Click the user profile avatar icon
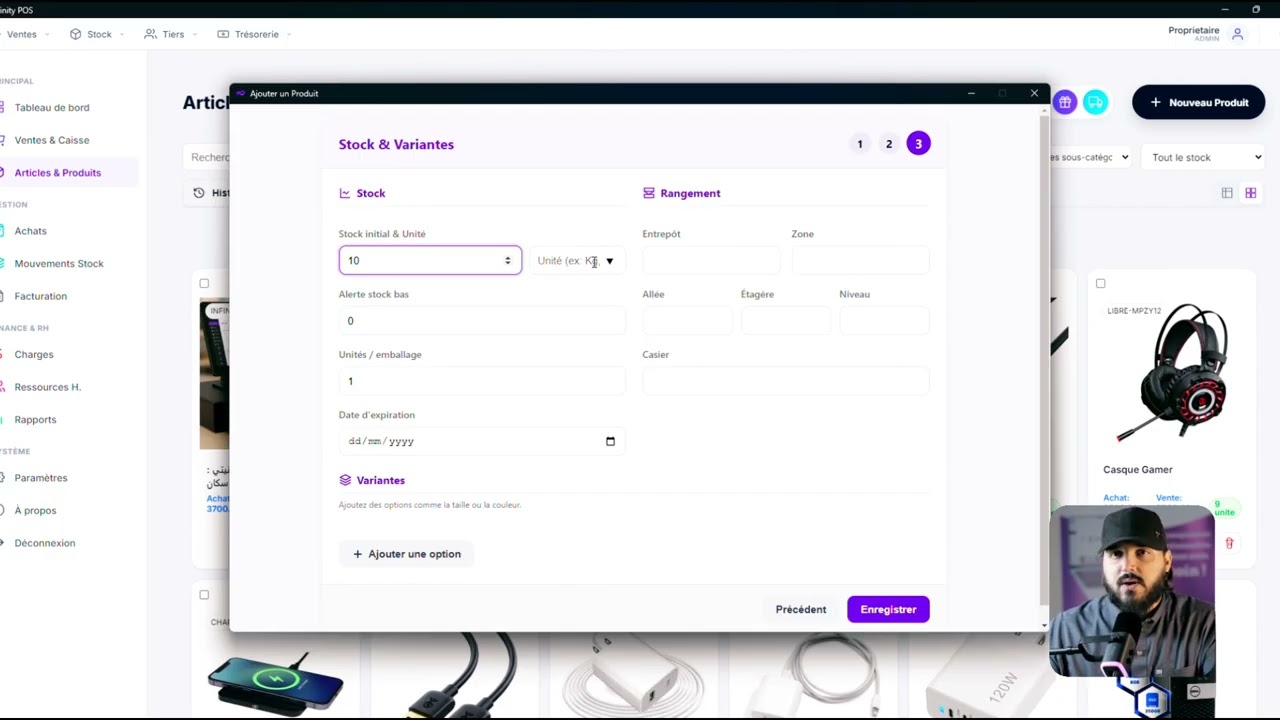The height and width of the screenshot is (720, 1280). 1237,34
